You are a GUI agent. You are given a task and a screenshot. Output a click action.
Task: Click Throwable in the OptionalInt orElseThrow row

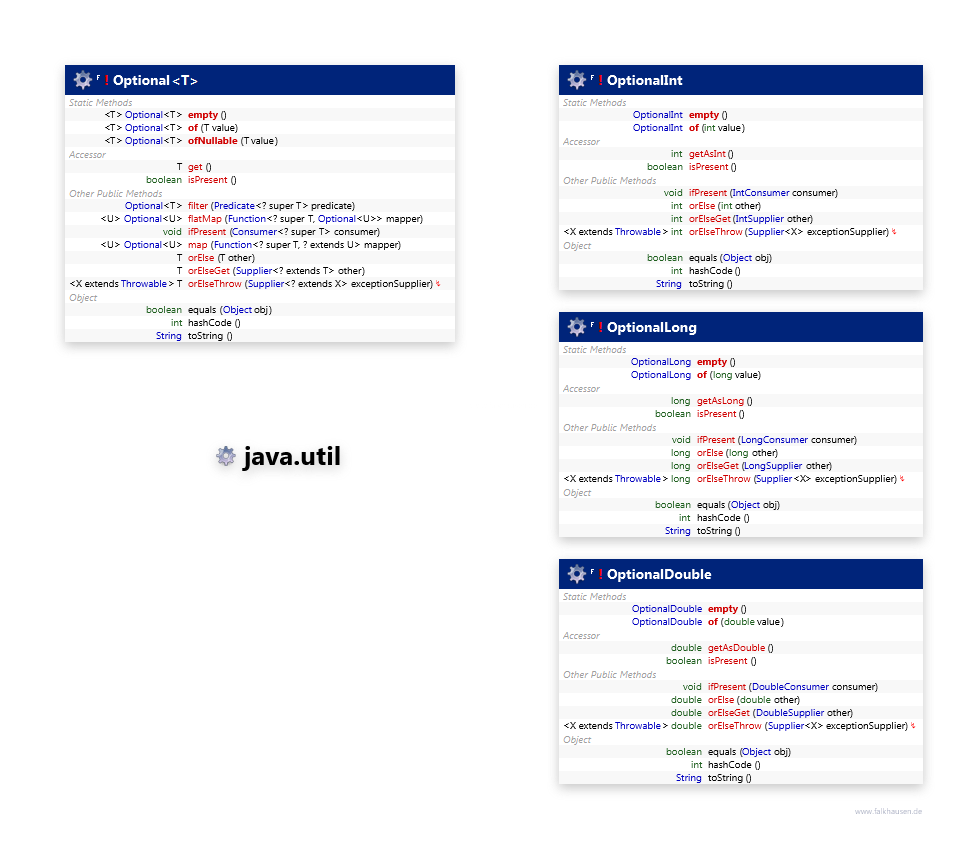tap(637, 232)
